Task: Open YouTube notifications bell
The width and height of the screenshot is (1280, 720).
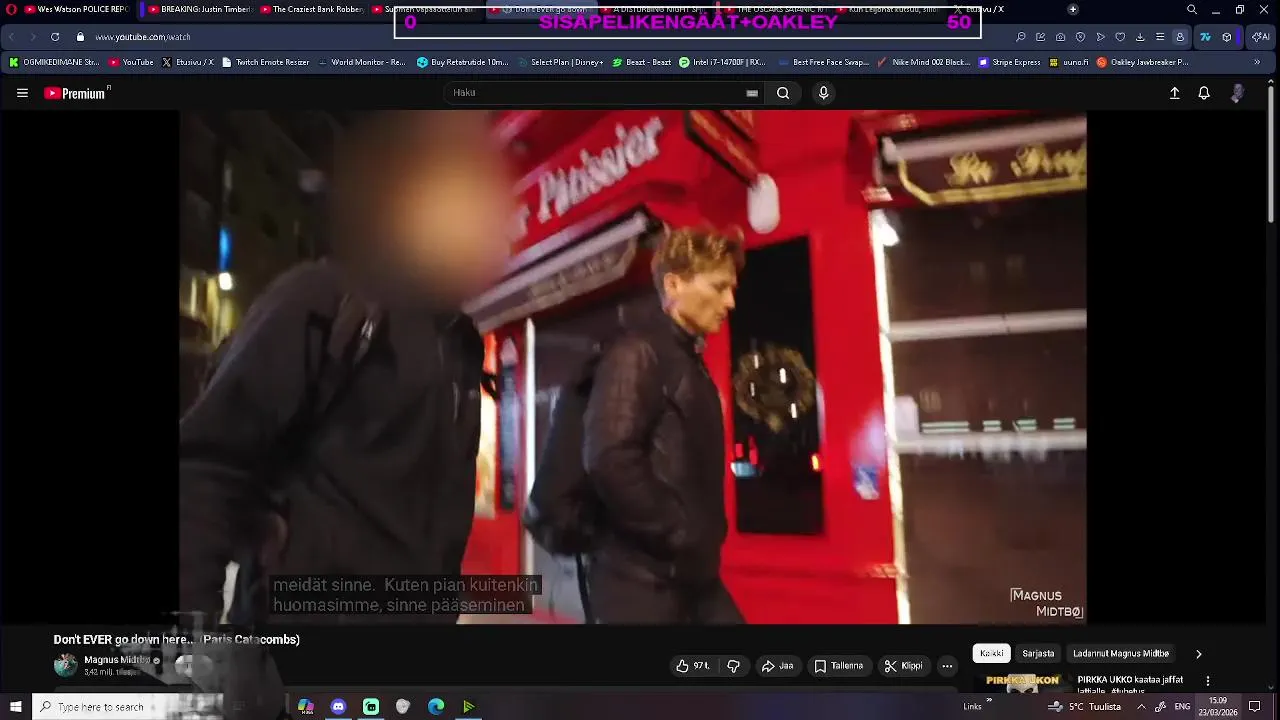Action: (1204, 93)
